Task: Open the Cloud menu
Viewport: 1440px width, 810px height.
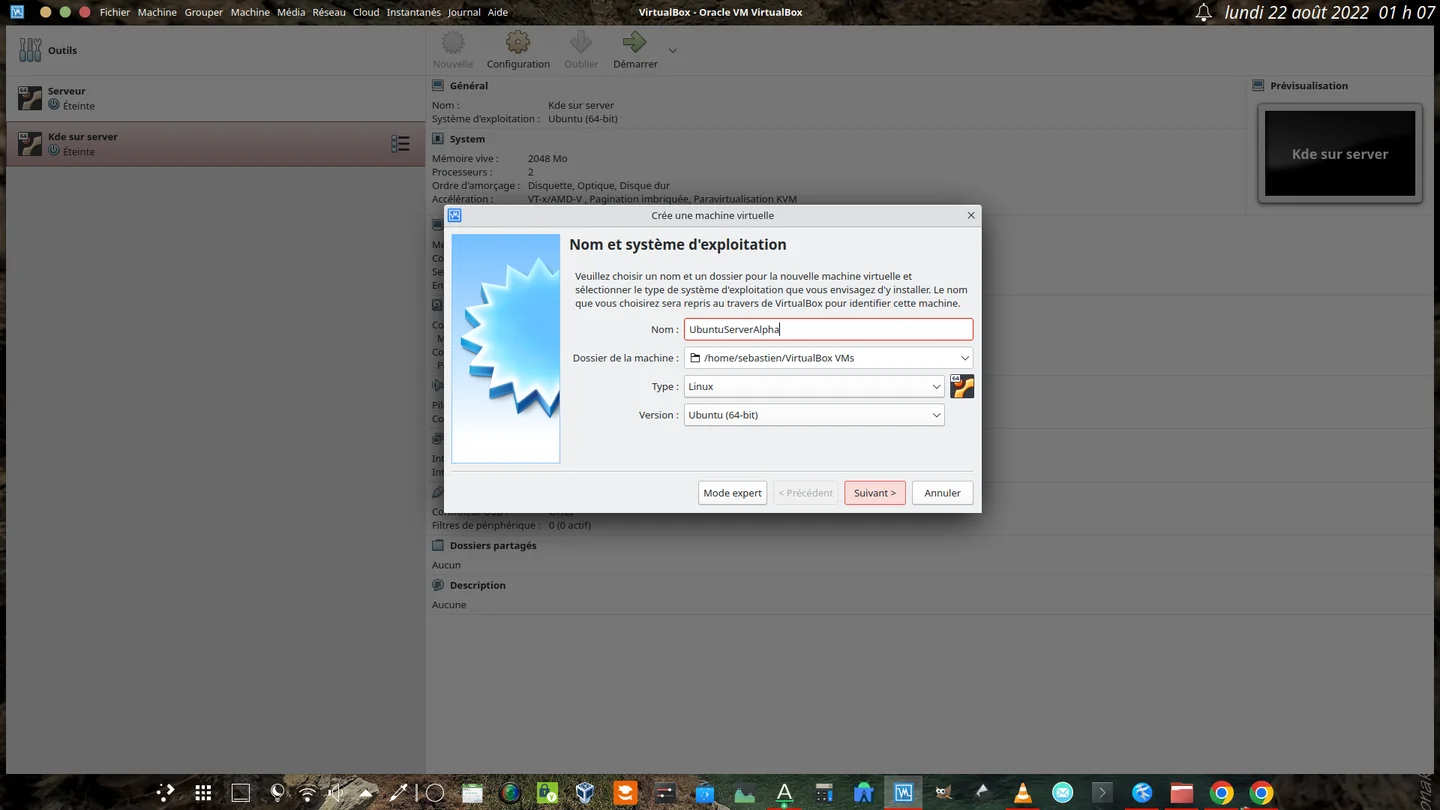Action: [366, 12]
